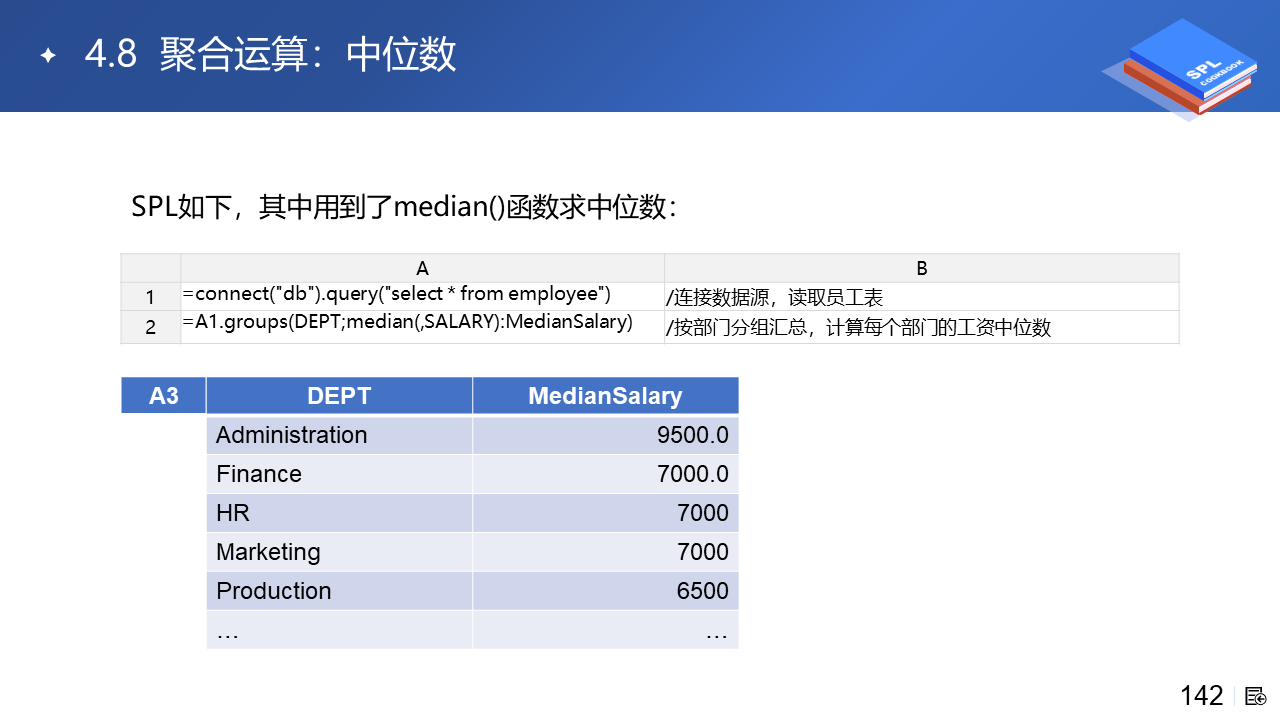Viewport: 1280px width, 720px height.
Task: Click the page number 142
Action: click(x=1201, y=696)
